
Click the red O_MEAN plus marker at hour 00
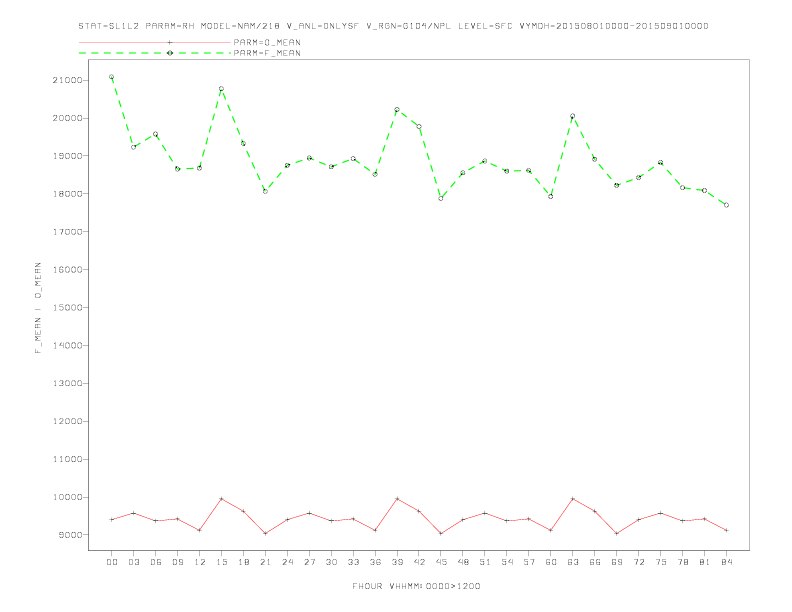112,520
